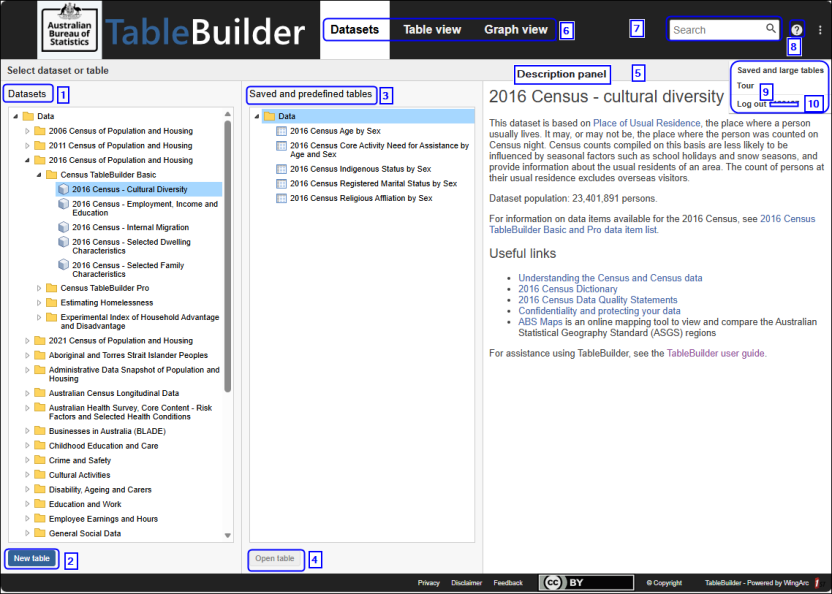Open the help question mark icon
The image size is (832, 594).
[796, 30]
